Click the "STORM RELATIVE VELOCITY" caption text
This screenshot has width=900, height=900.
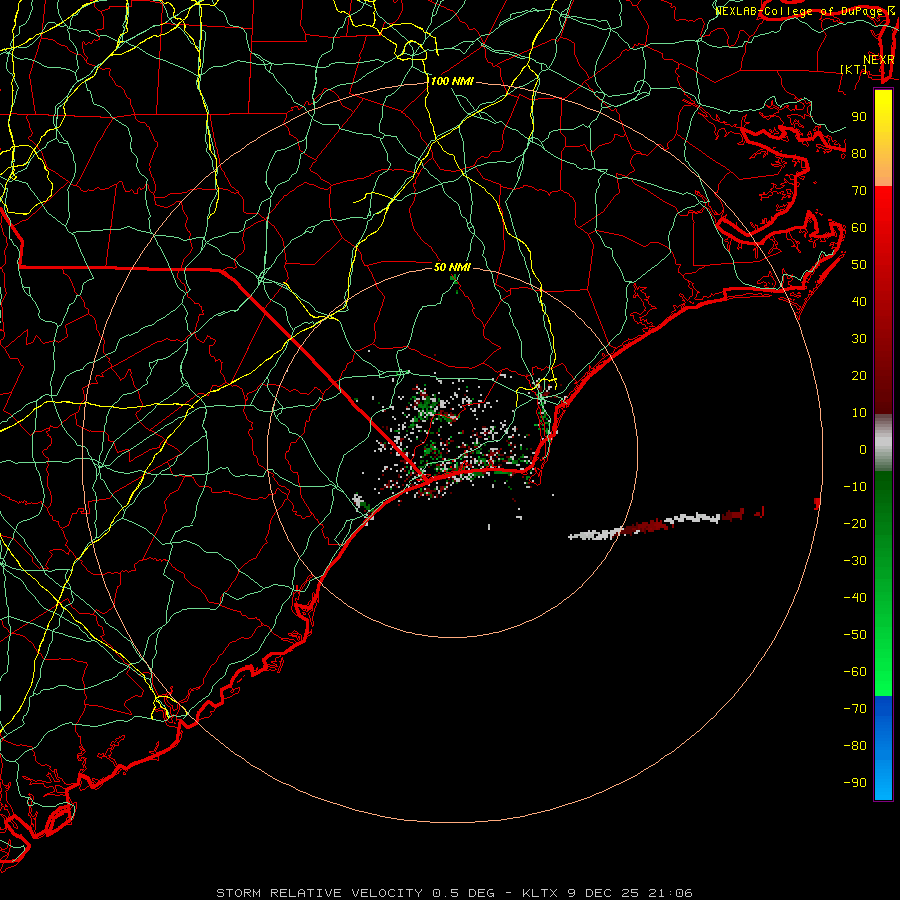click(x=319, y=893)
